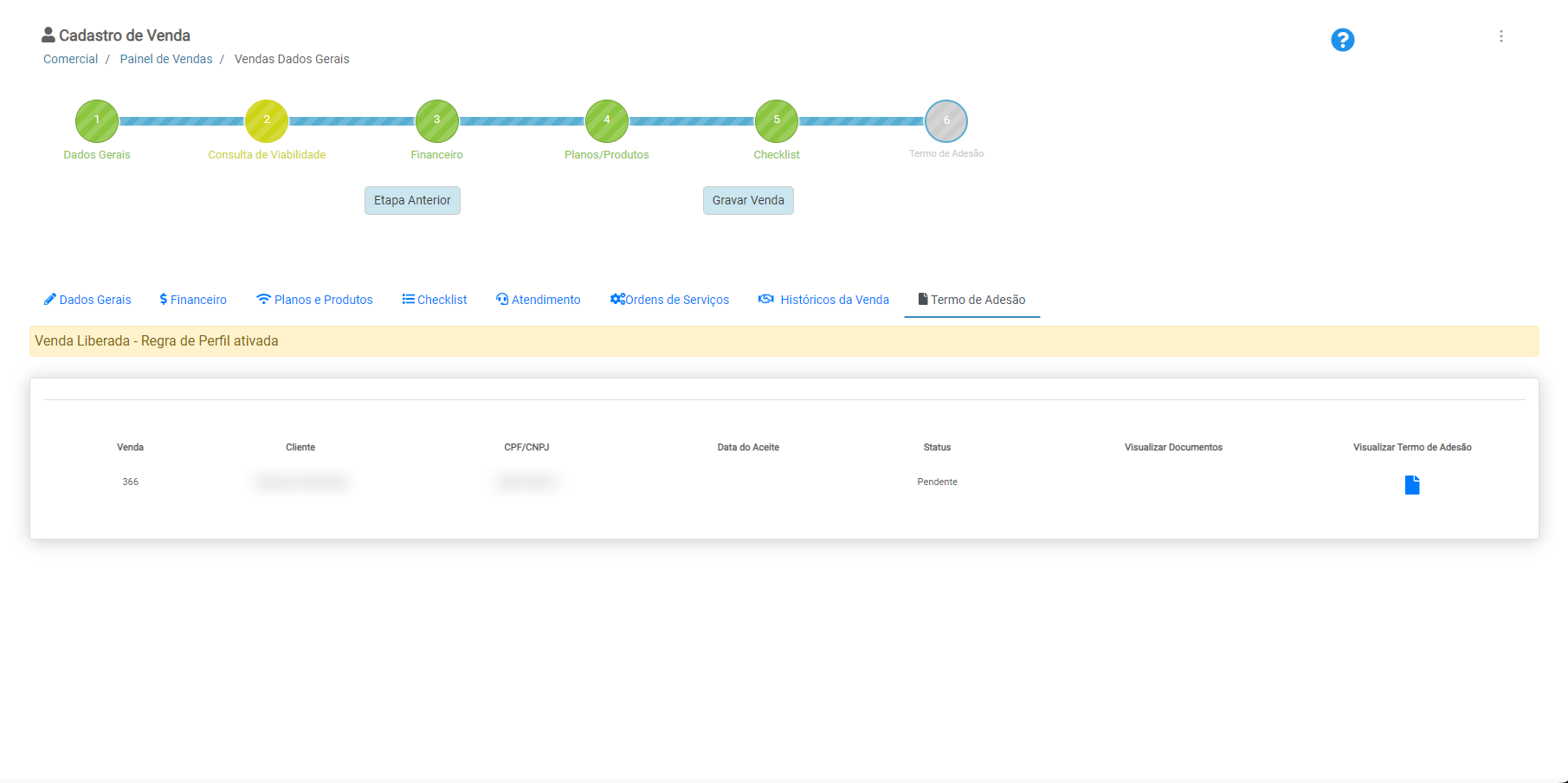Screen dimensions: 1568x783
Task: Select step 3 Financeiro circle
Action: (x=436, y=121)
